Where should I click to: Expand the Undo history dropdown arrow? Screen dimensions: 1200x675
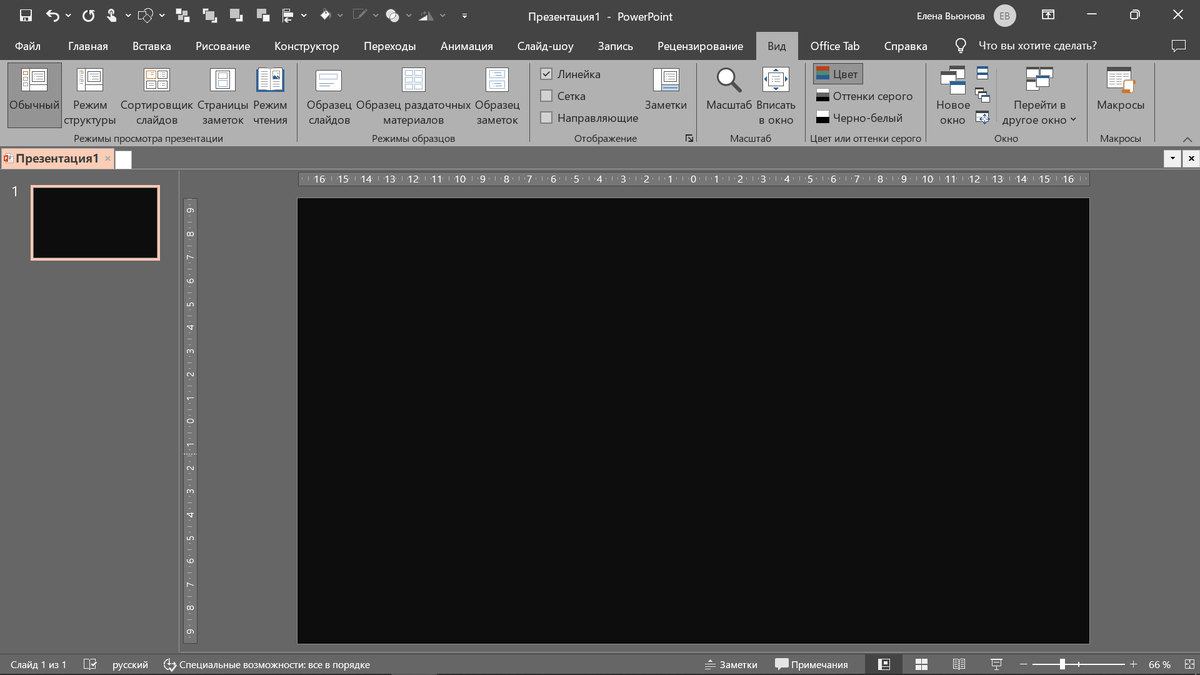68,16
